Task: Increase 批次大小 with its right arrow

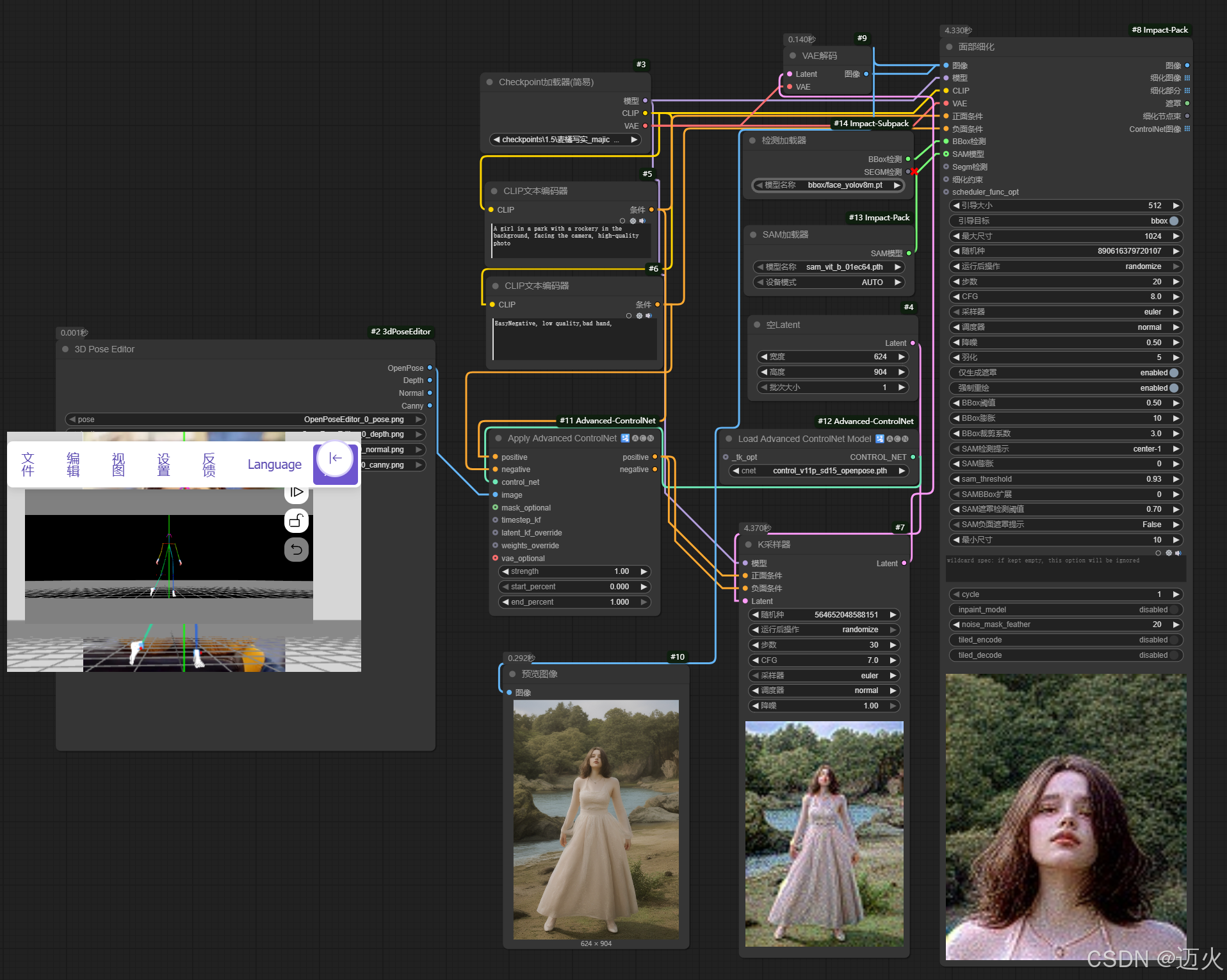Action: coord(902,388)
